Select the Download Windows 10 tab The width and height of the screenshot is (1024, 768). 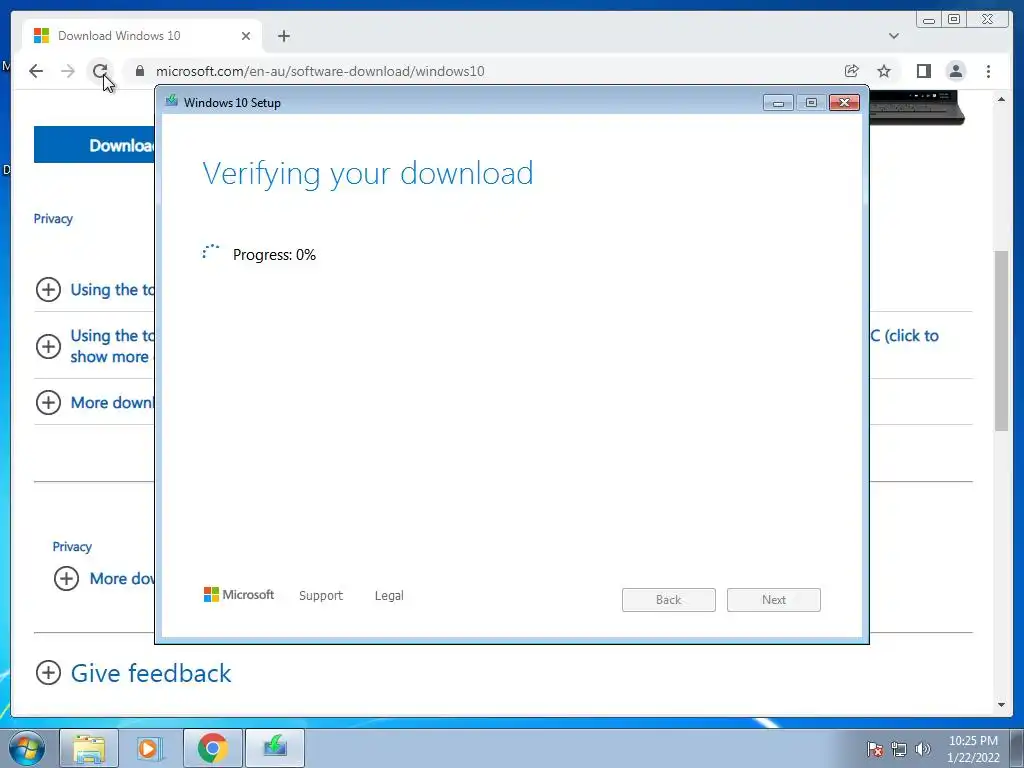tap(142, 36)
